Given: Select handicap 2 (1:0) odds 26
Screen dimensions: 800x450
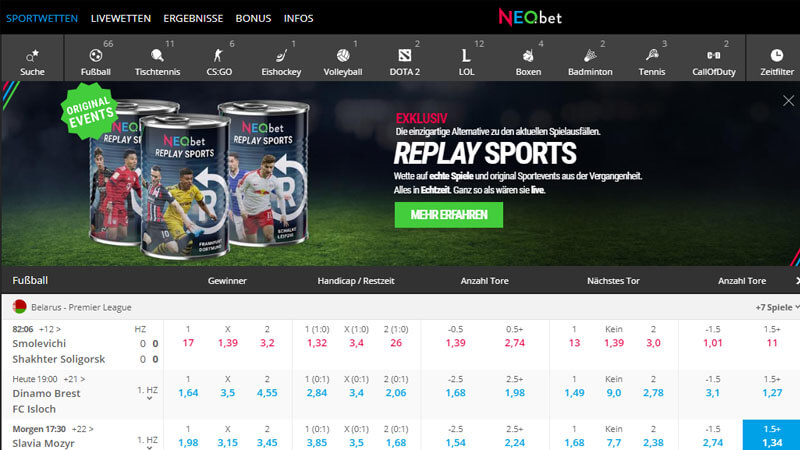Looking at the screenshot, I should click(396, 343).
